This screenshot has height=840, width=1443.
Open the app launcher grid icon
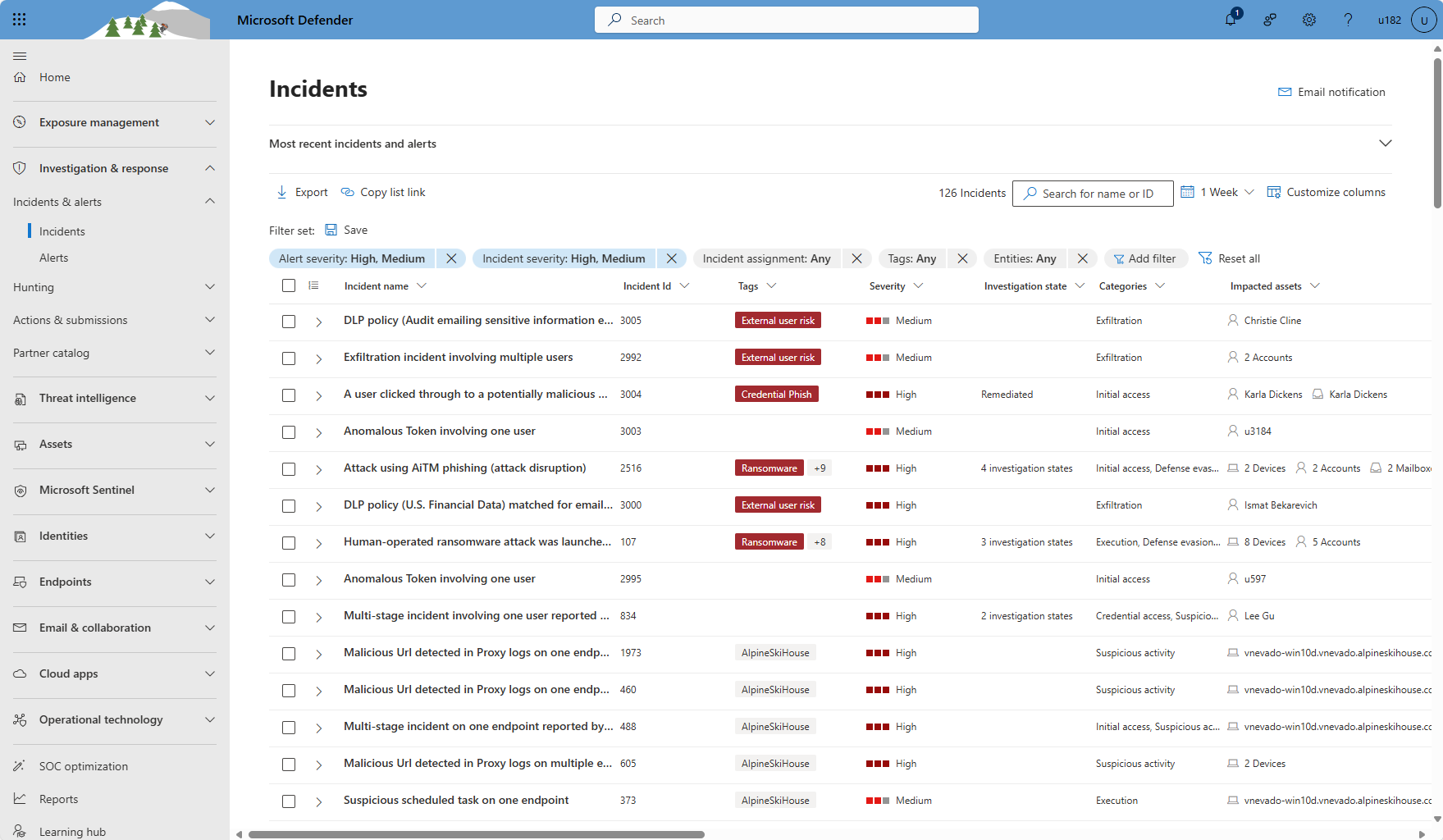(20, 20)
